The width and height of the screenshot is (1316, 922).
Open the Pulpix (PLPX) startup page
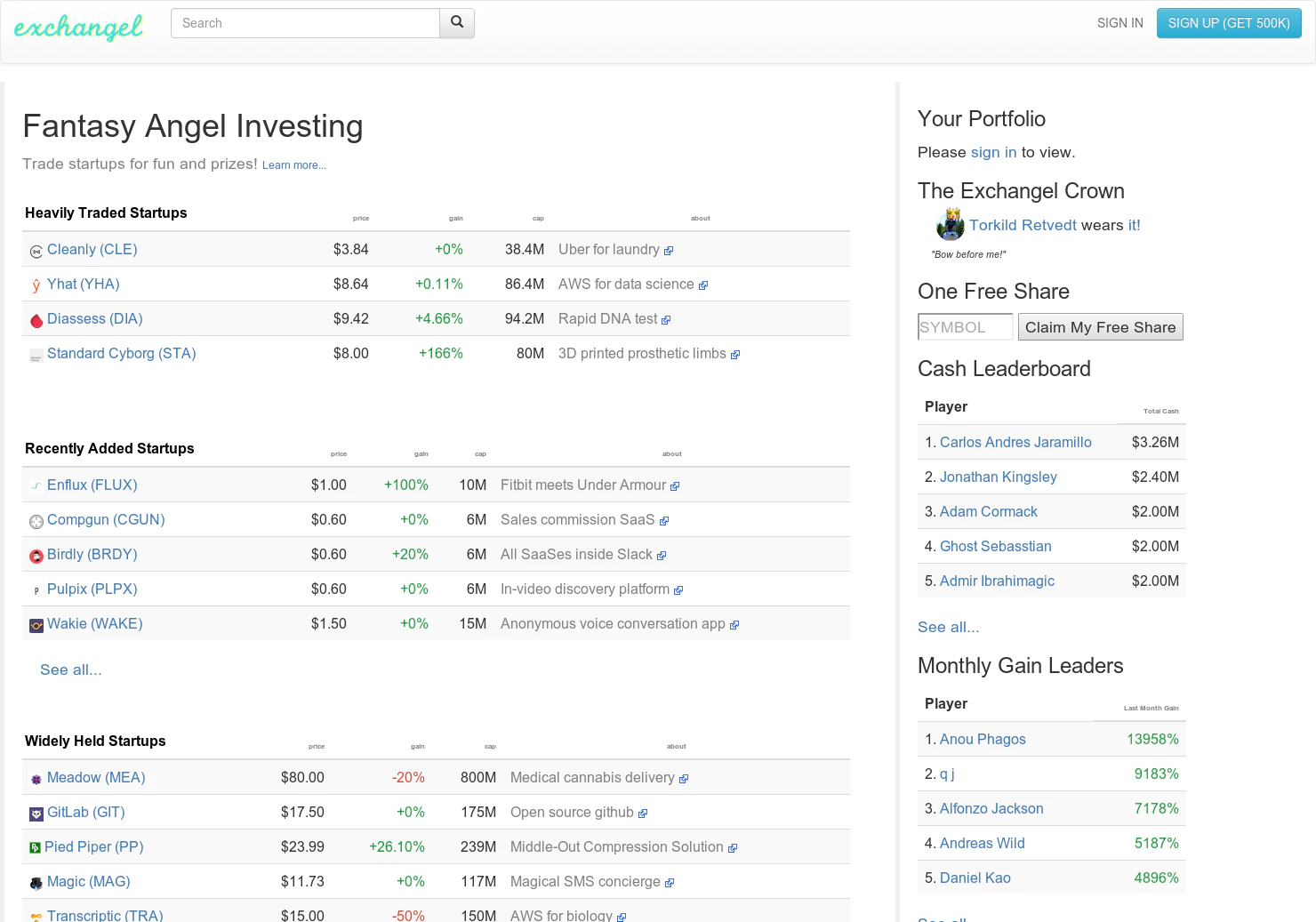point(92,589)
